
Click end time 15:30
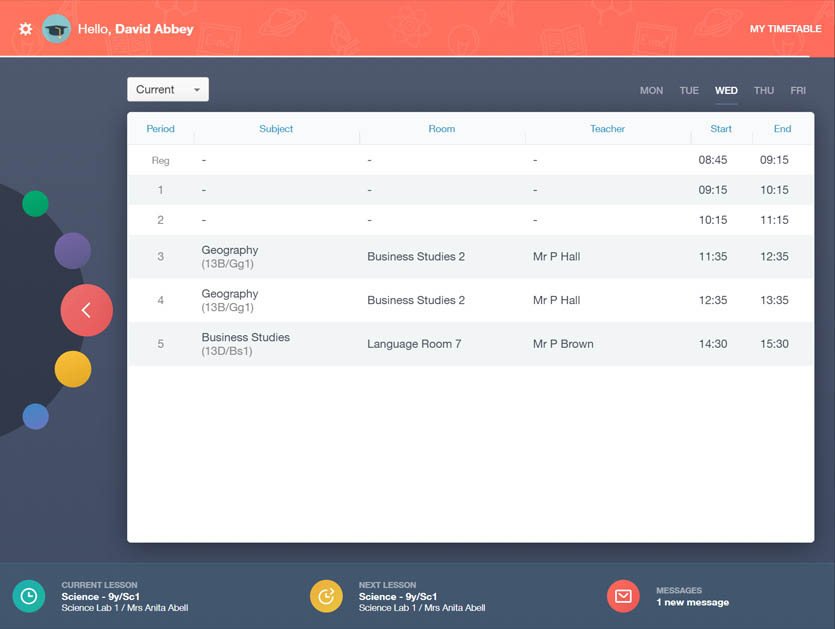774,344
